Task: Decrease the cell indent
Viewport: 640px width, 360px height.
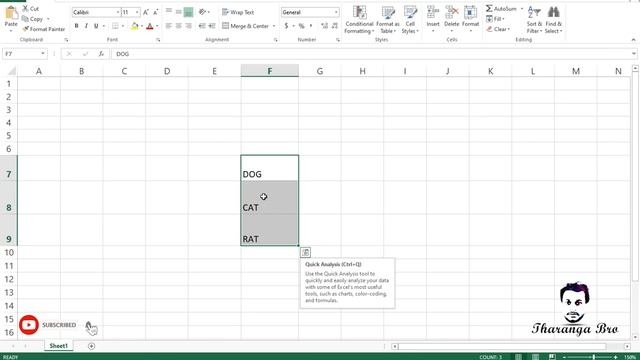Action: click(202, 26)
